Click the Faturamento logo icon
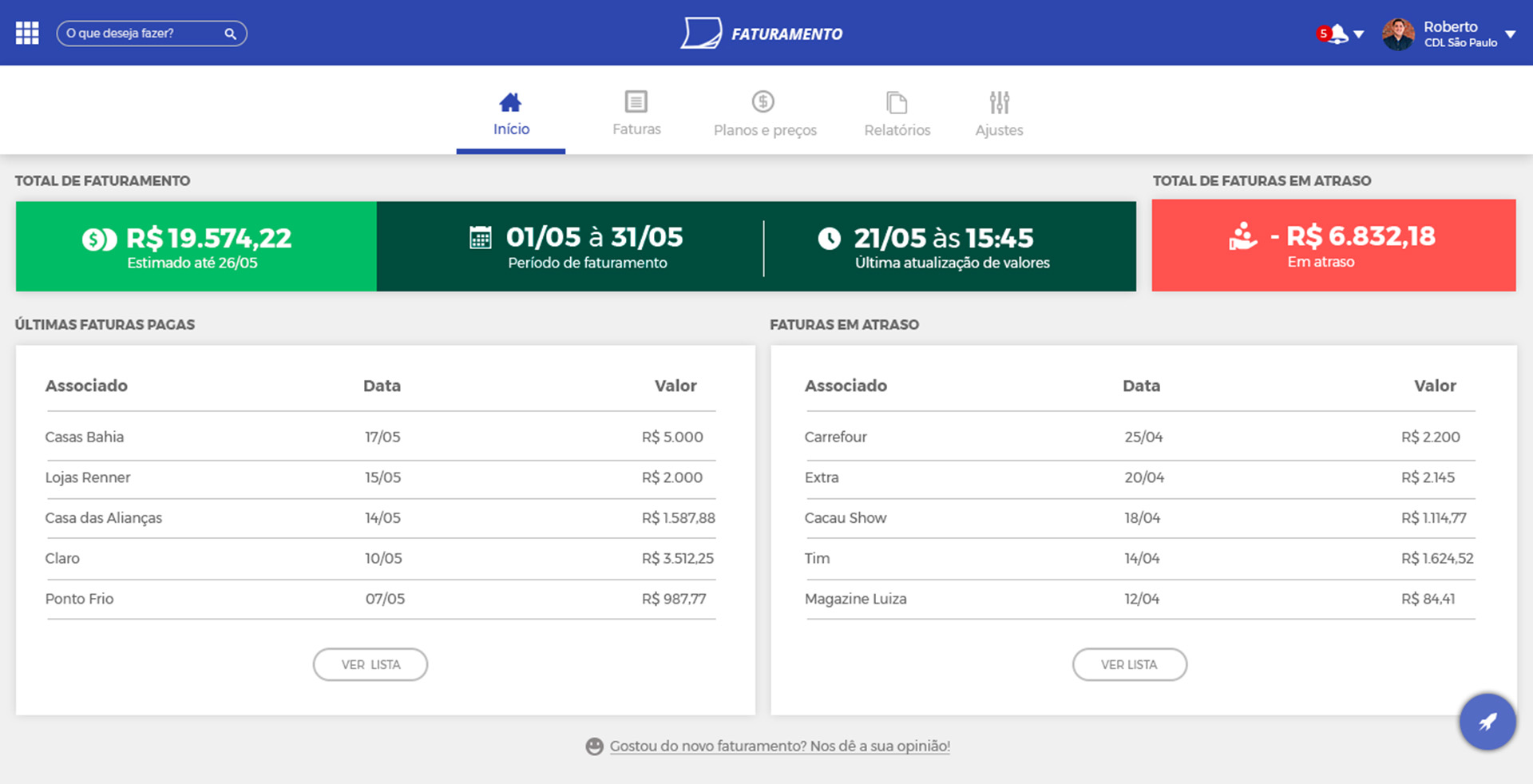The height and width of the screenshot is (784, 1533). pos(701,34)
